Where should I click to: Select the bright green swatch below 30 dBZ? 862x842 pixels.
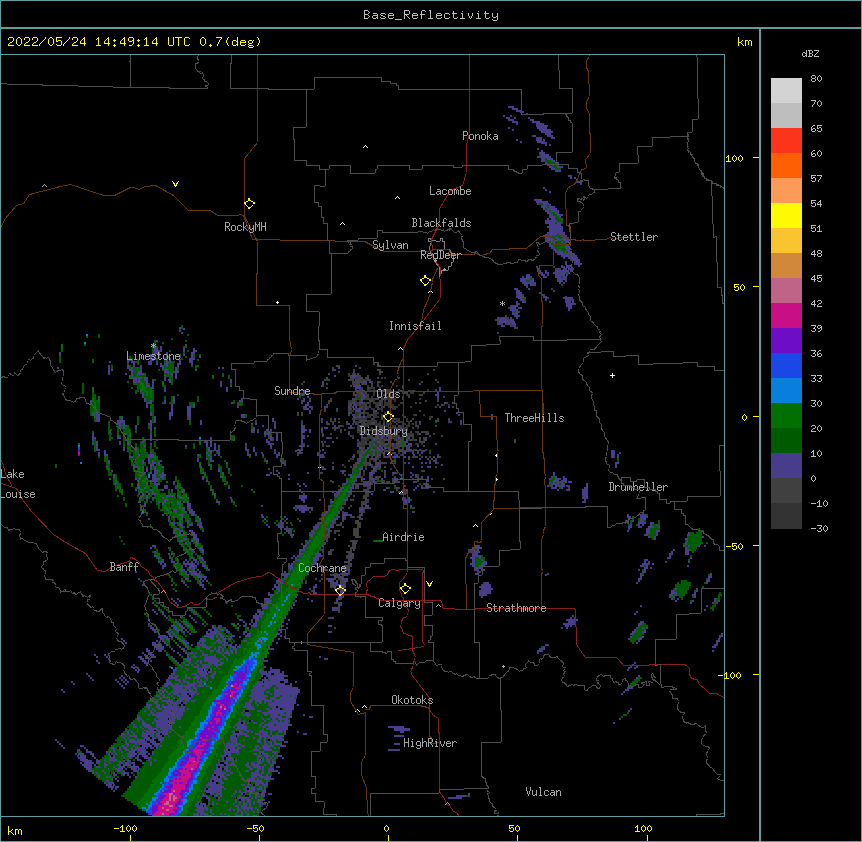click(x=786, y=416)
